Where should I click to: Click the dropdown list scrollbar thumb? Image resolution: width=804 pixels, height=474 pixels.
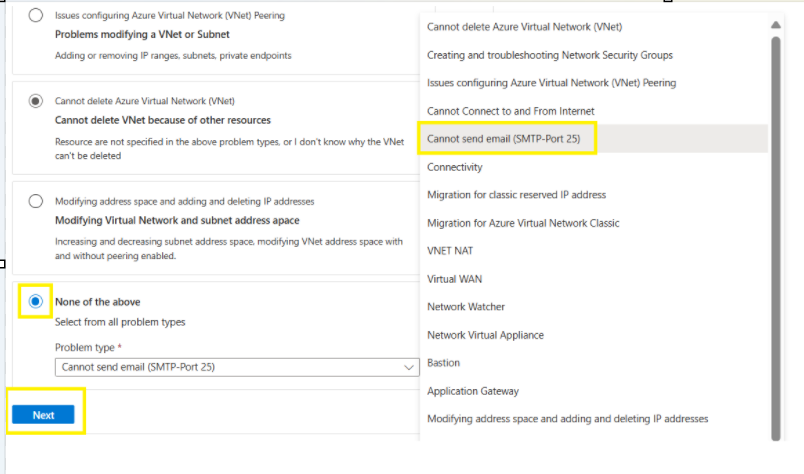click(x=776, y=239)
